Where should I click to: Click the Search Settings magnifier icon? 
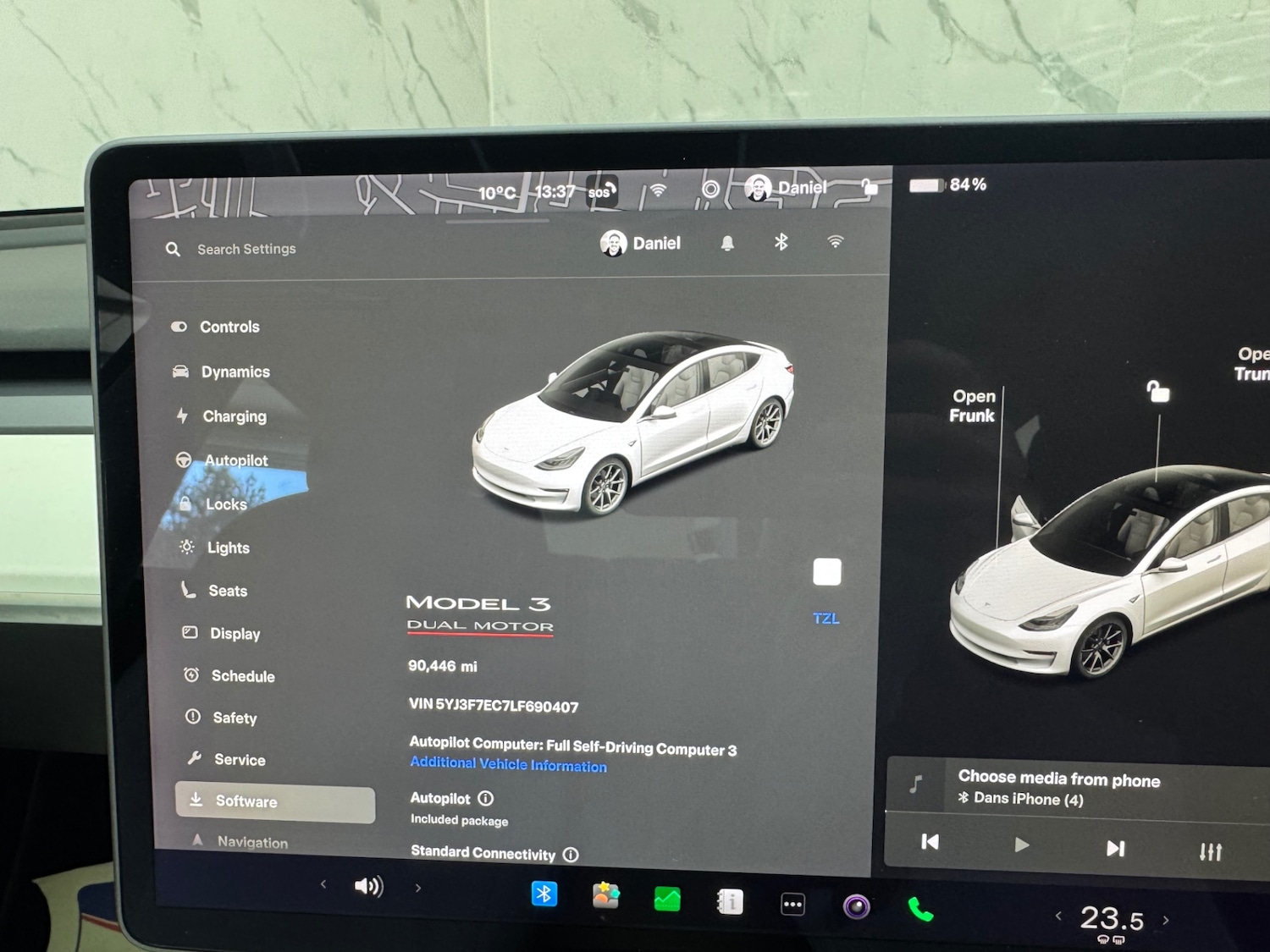173,249
